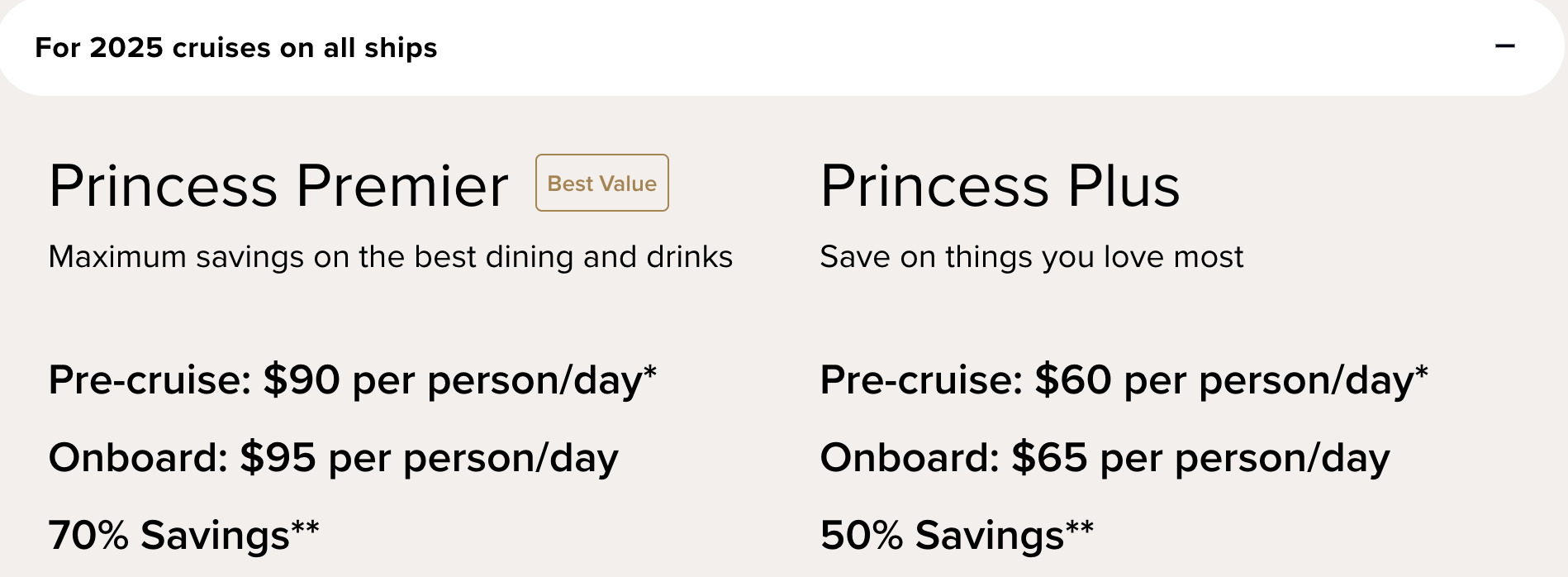Screen dimensions: 1568x577
Task: Click double asterisk after 50% Savings
Action: 1080,528
